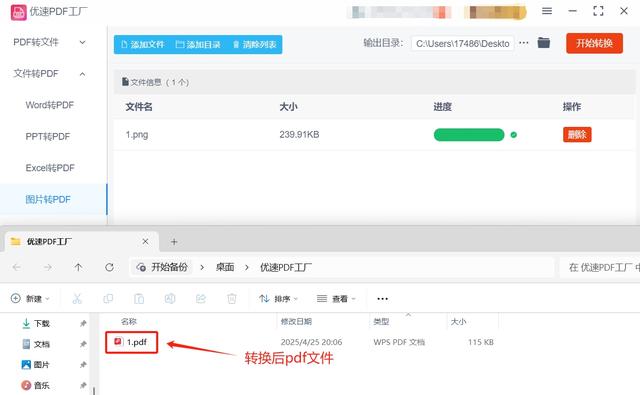Open 图片 in Explorer sidebar
The image size is (640, 395).
pyautogui.click(x=36, y=364)
